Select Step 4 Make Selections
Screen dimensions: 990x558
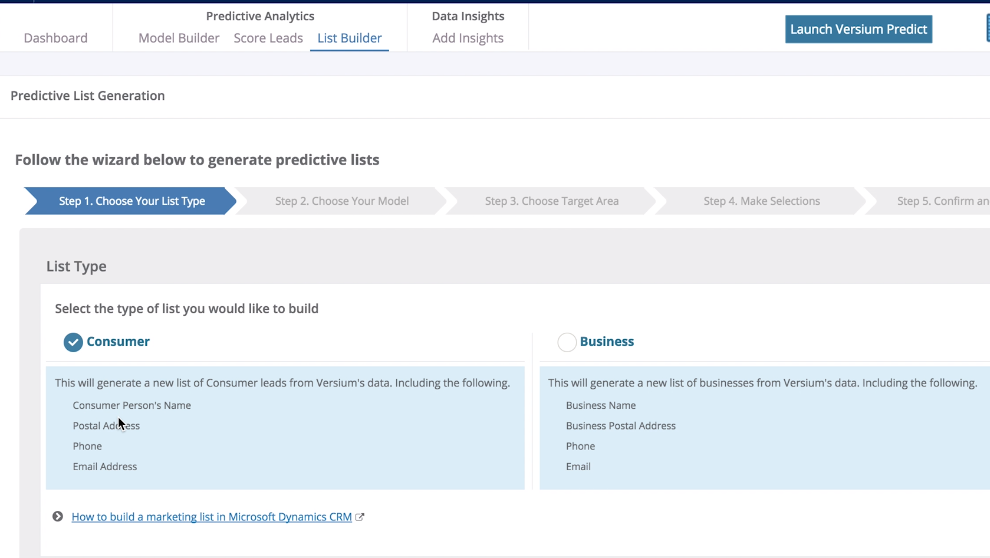tap(762, 201)
